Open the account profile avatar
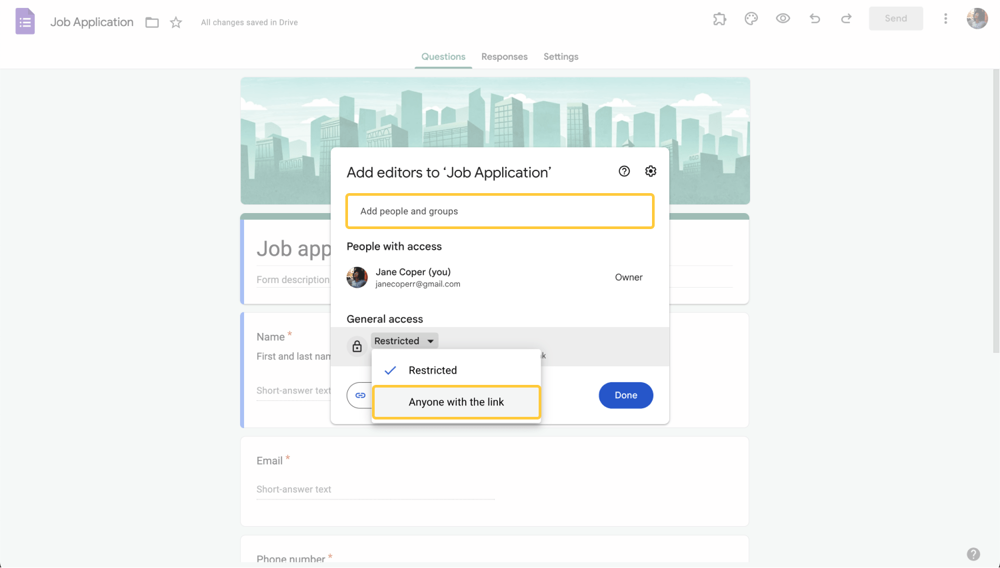 [977, 19]
